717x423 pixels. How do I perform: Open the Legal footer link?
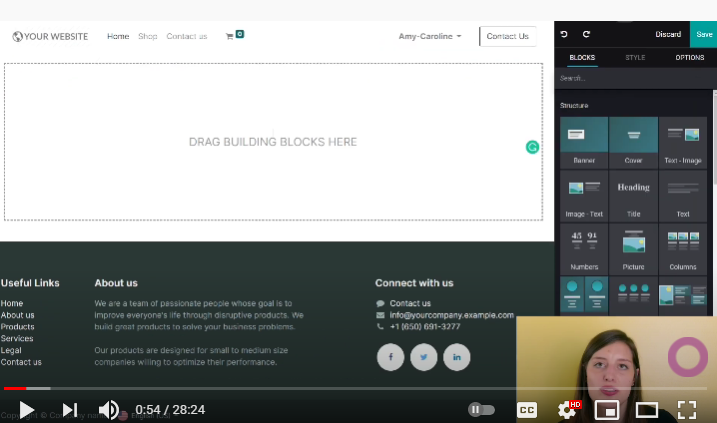click(x=11, y=350)
